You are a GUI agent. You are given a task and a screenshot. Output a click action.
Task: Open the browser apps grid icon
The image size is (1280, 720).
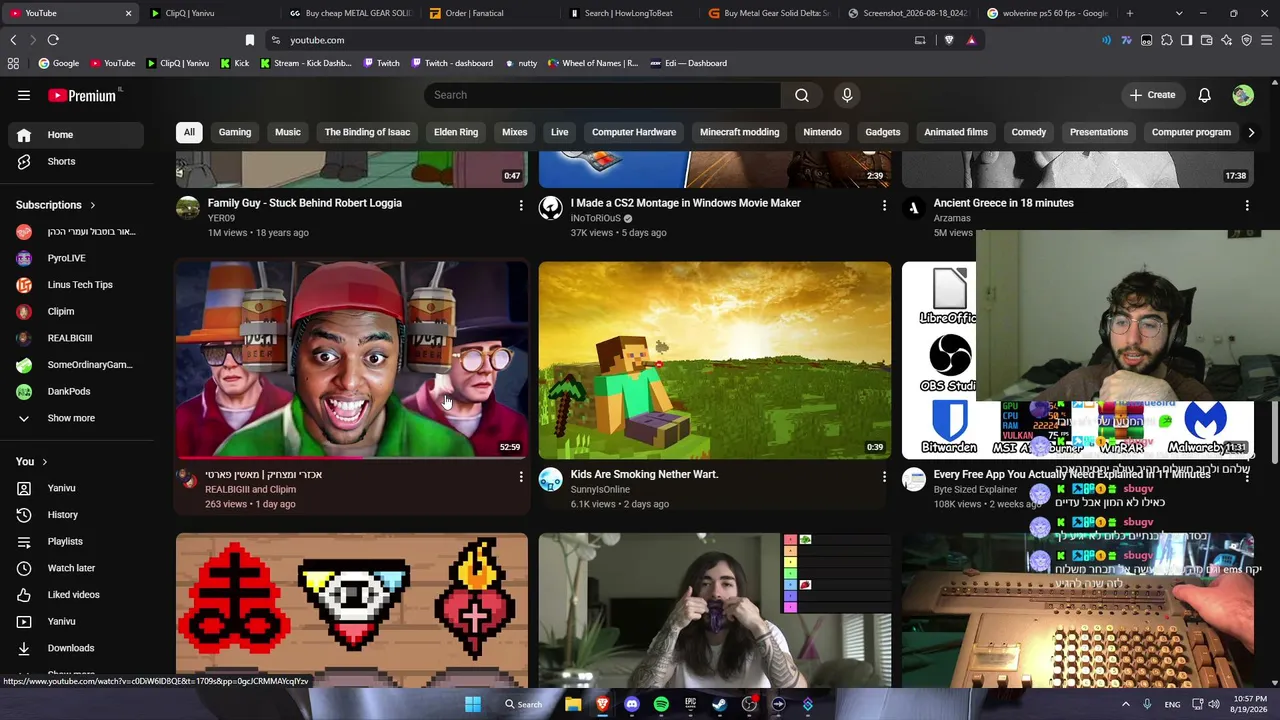coord(13,63)
